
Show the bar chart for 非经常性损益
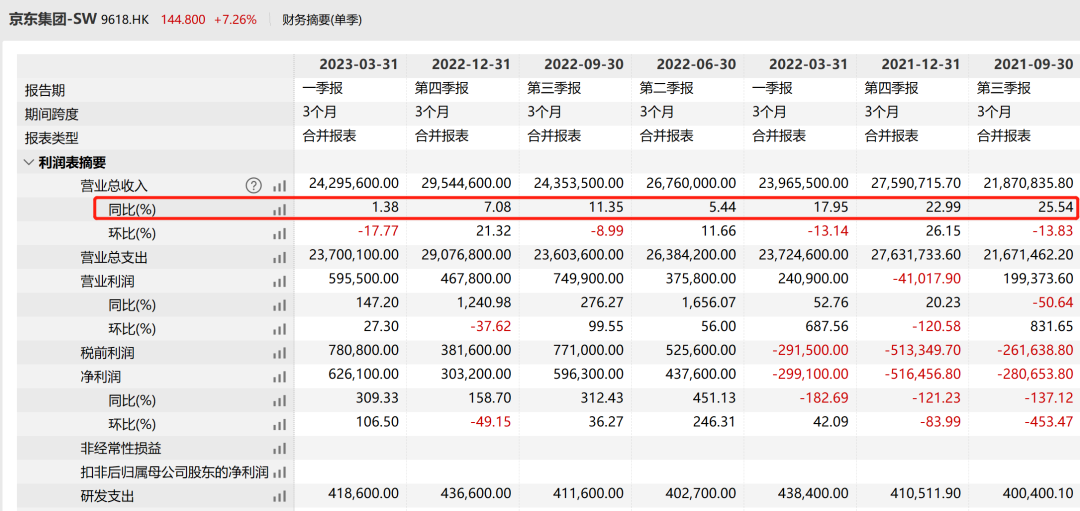[279, 448]
